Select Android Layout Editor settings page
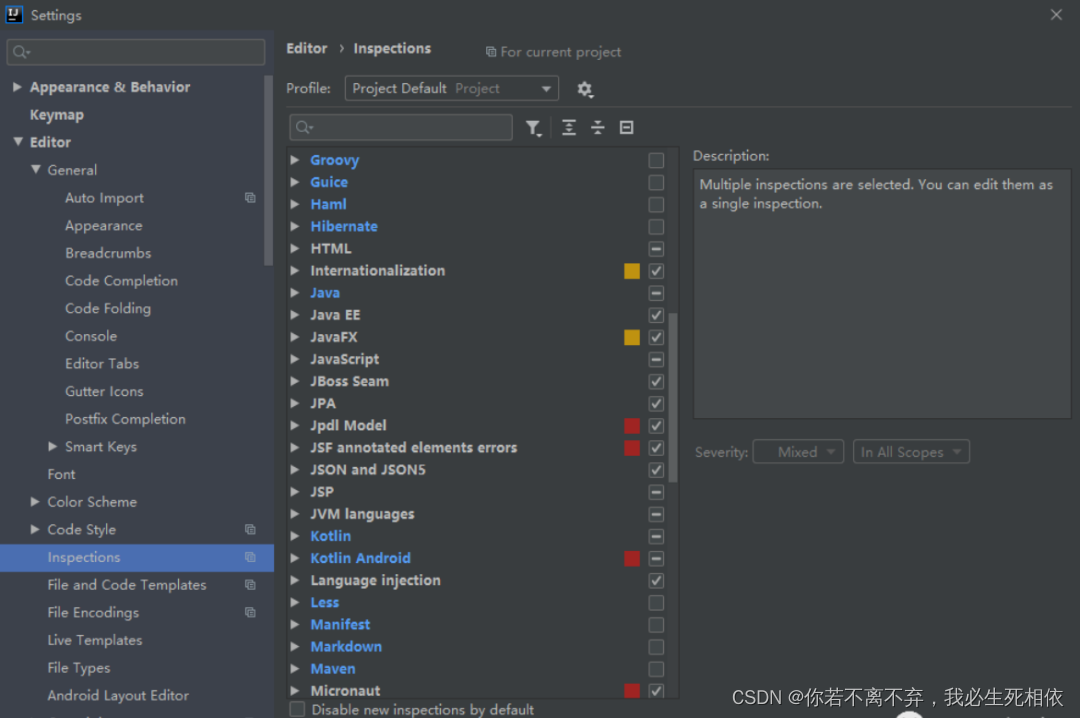The width and height of the screenshot is (1080, 718). pyautogui.click(x=118, y=695)
